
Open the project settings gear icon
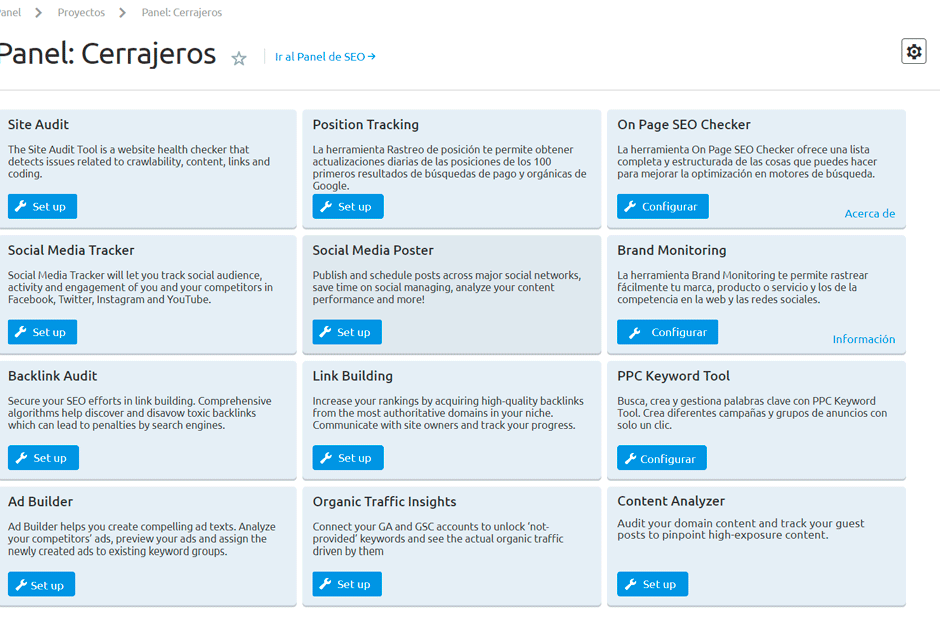(x=913, y=51)
